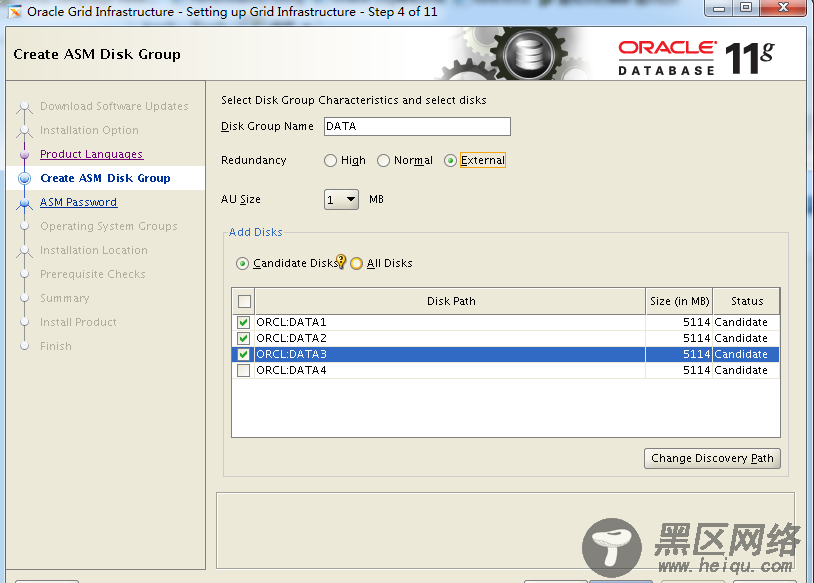Select the ORCL:DATA4 disk path cell

(x=450, y=371)
